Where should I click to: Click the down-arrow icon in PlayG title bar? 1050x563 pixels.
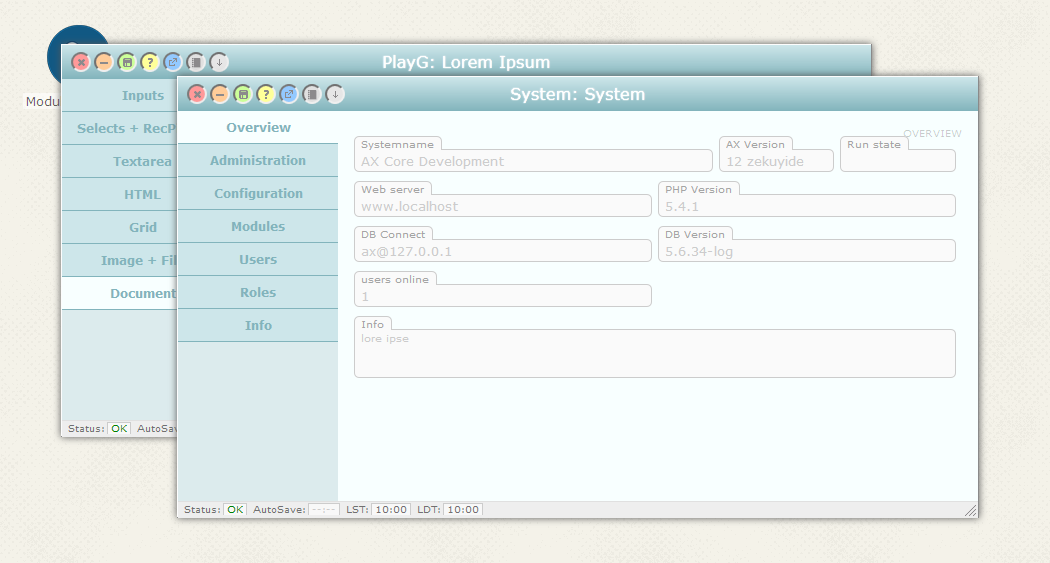point(219,62)
